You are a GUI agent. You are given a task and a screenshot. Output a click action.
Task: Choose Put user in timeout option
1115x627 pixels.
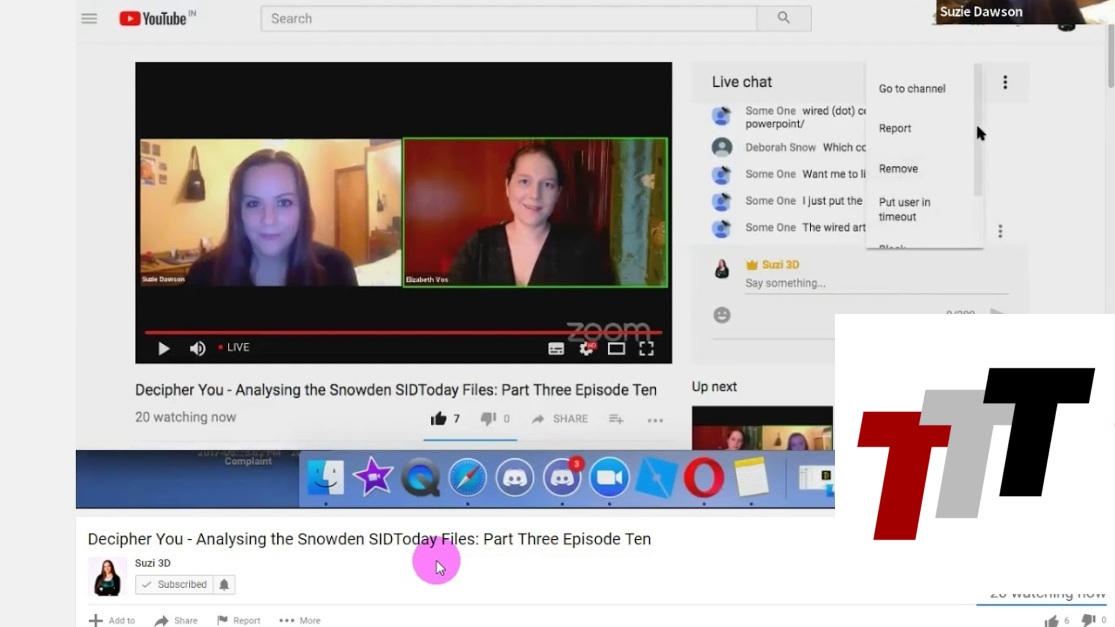pos(905,209)
